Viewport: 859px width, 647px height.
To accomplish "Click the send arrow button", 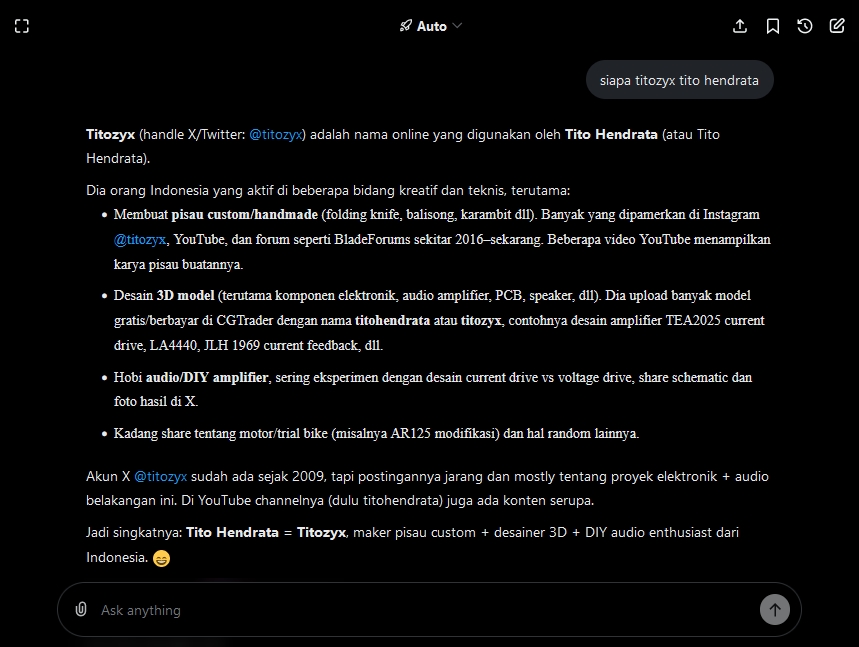I will (x=775, y=609).
